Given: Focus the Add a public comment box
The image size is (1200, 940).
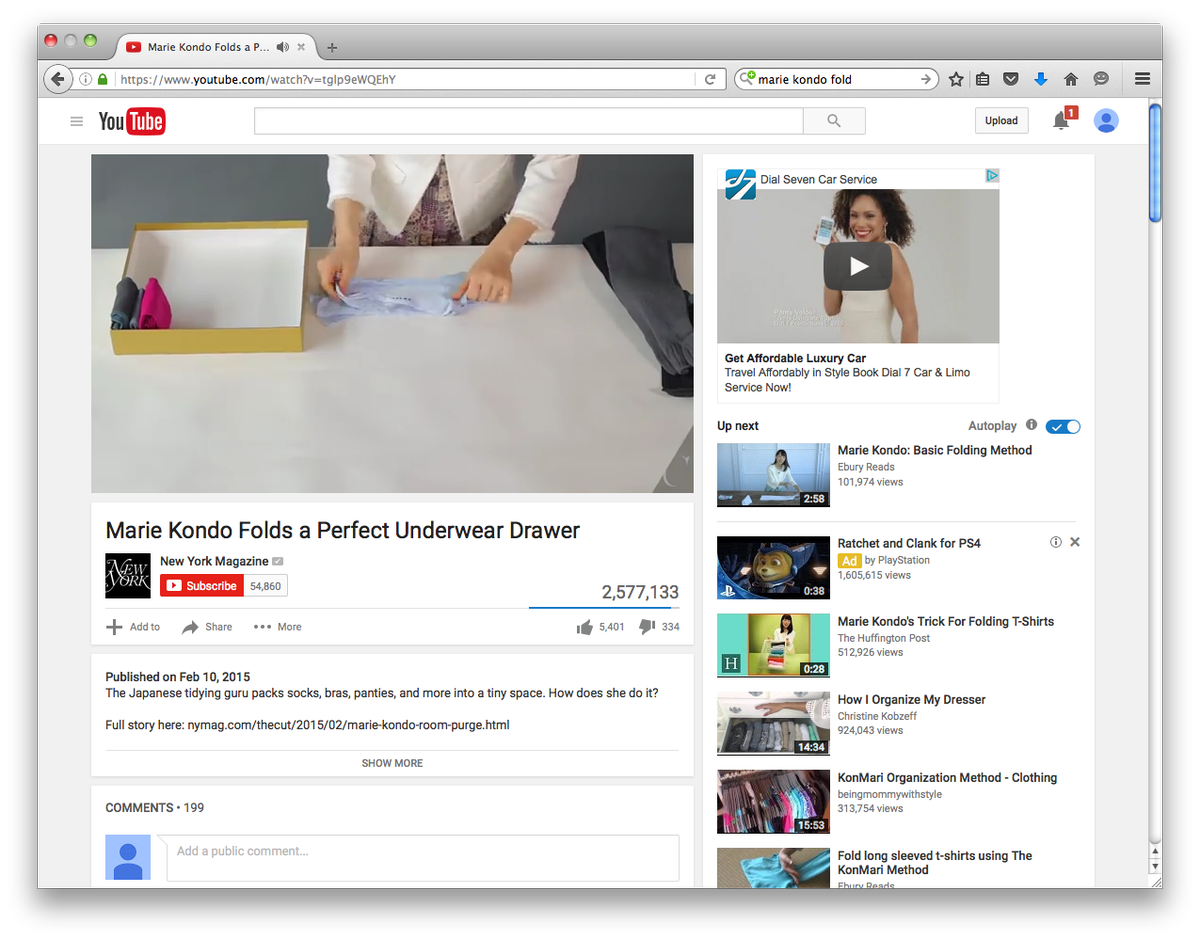Looking at the screenshot, I should coord(423,858).
